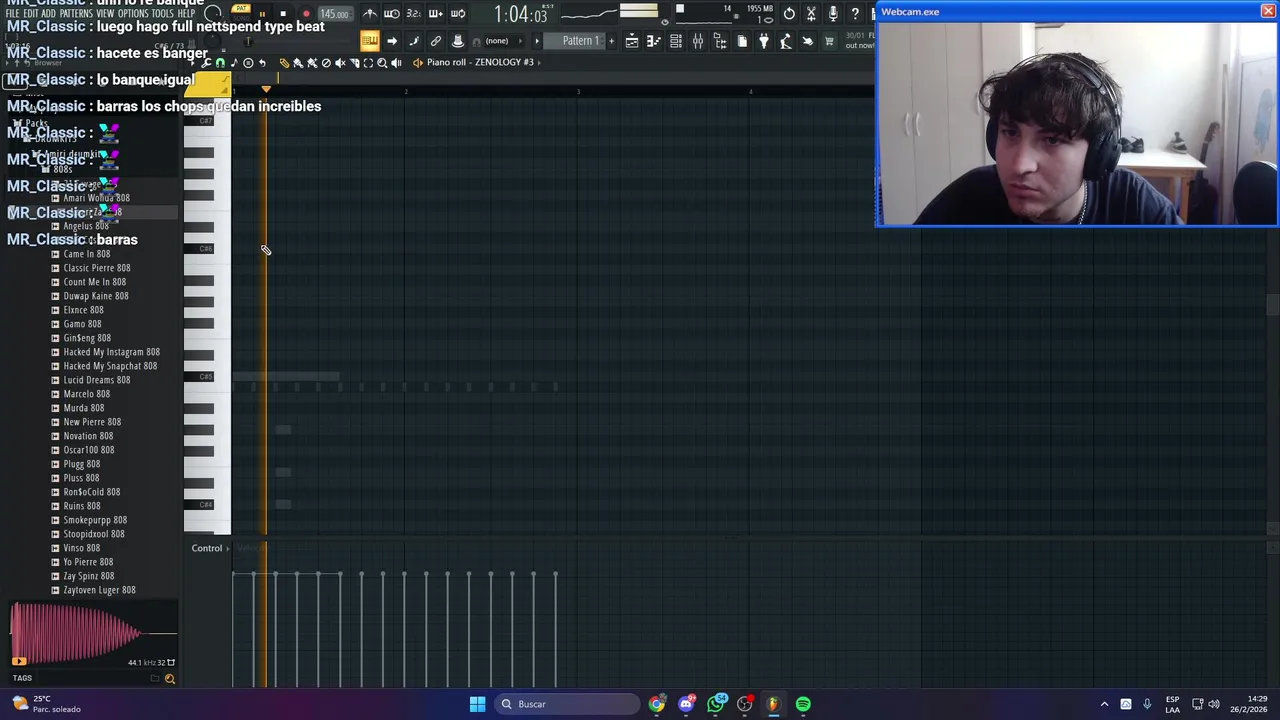This screenshot has height=720, width=1280.
Task: Select the paint brush tool in piano roll
Action: [x=297, y=62]
